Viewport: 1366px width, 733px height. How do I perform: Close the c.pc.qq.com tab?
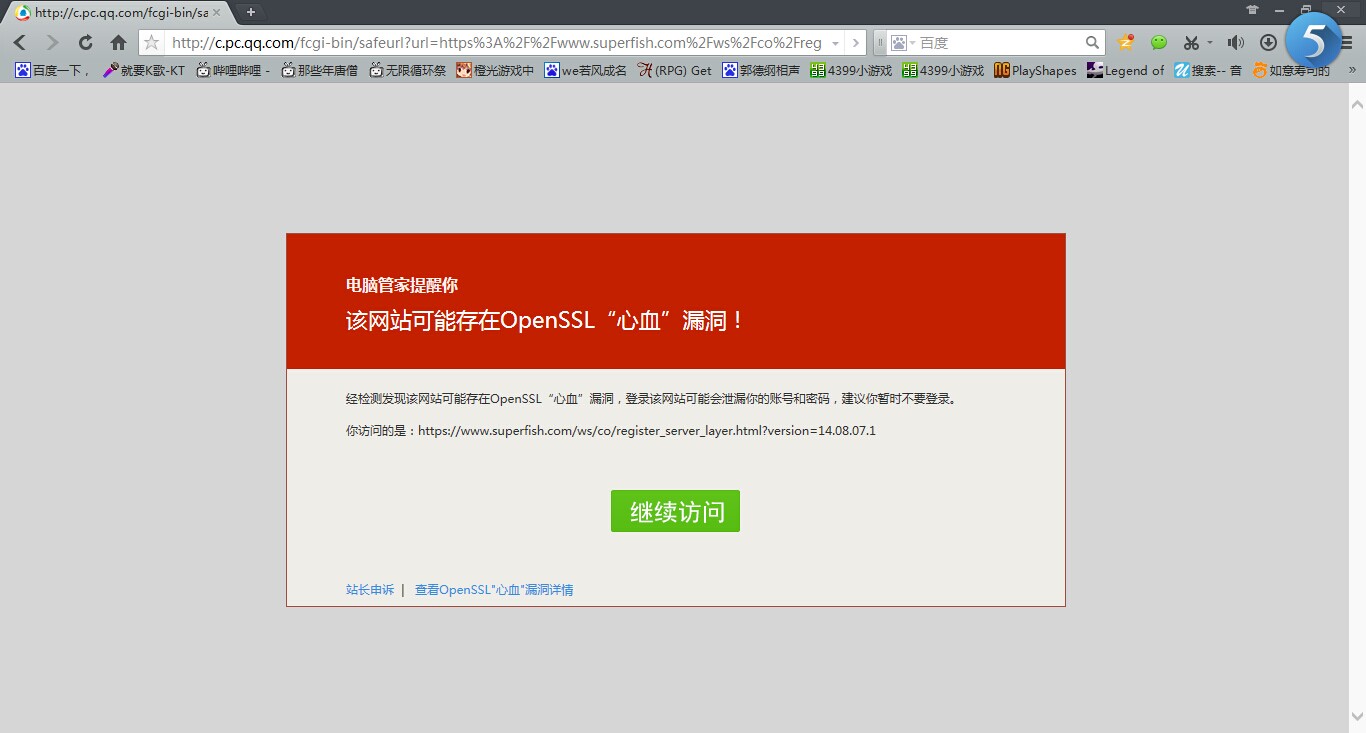click(x=216, y=12)
